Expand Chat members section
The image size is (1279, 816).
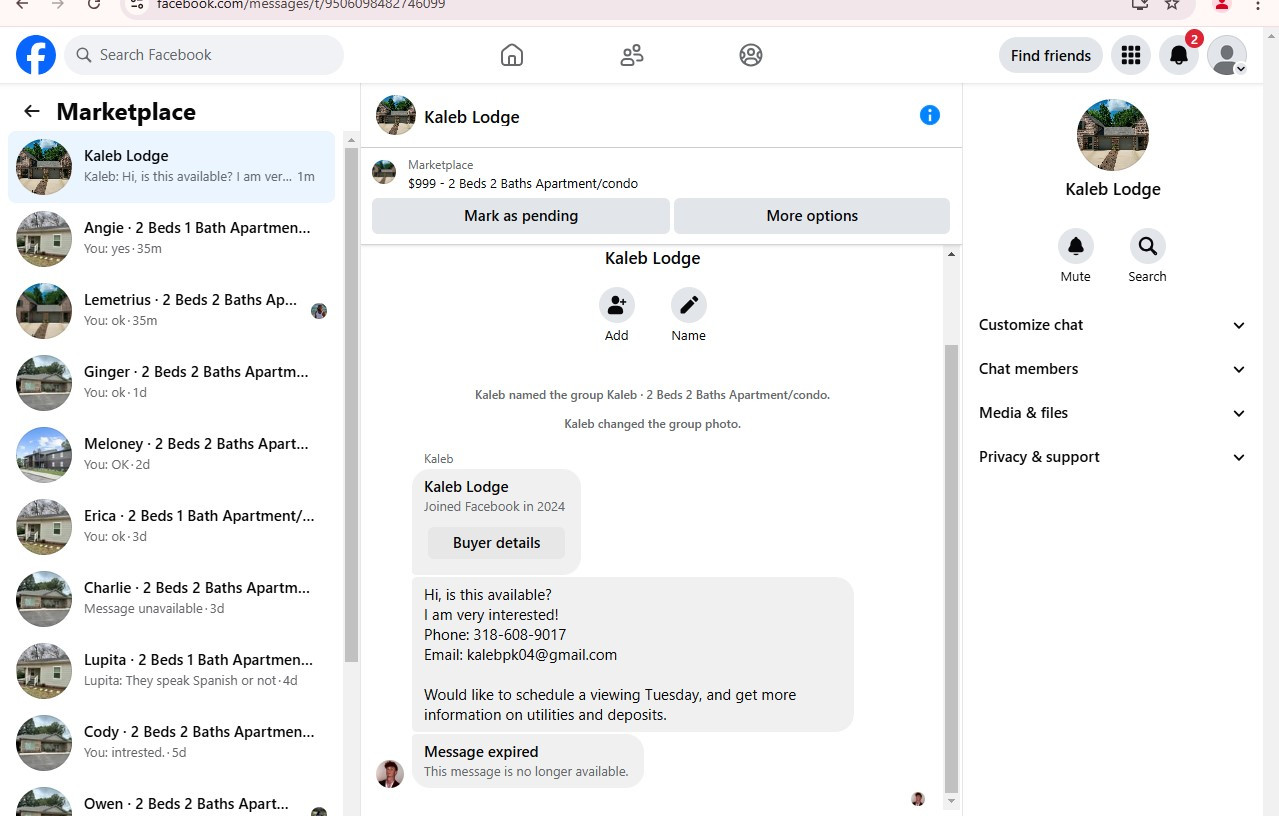point(1113,369)
